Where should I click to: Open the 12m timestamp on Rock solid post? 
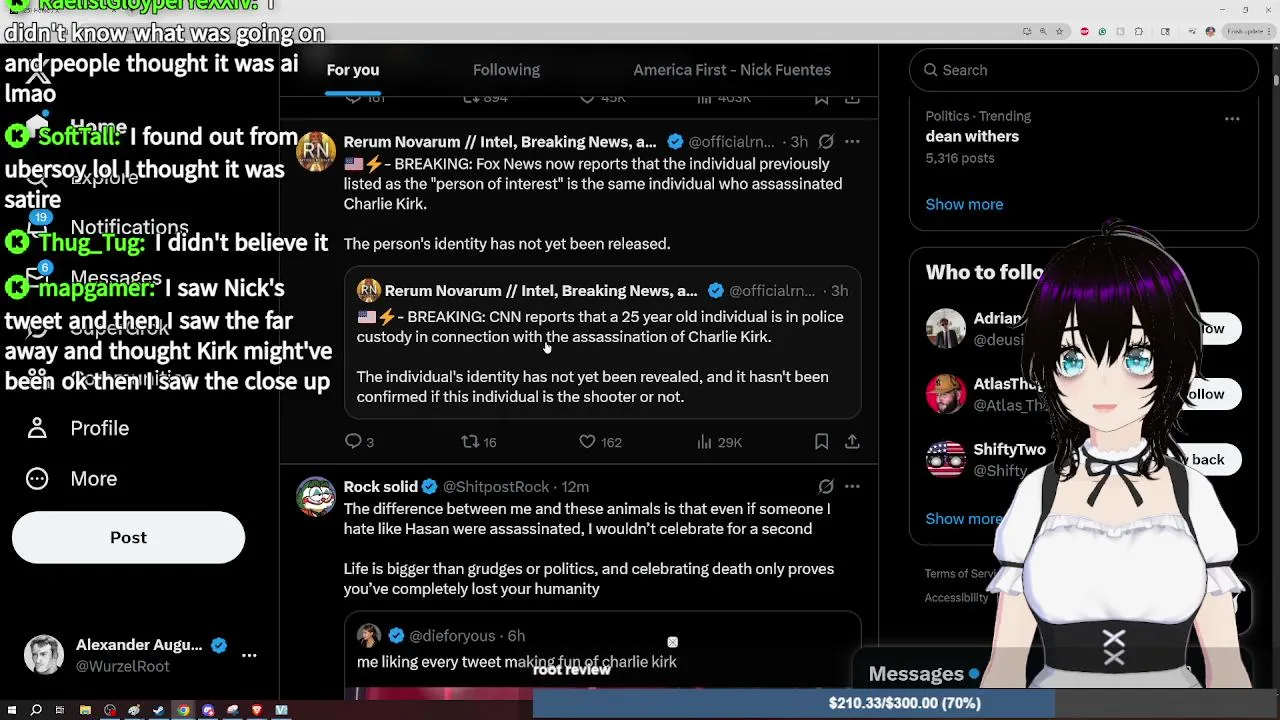(x=575, y=487)
